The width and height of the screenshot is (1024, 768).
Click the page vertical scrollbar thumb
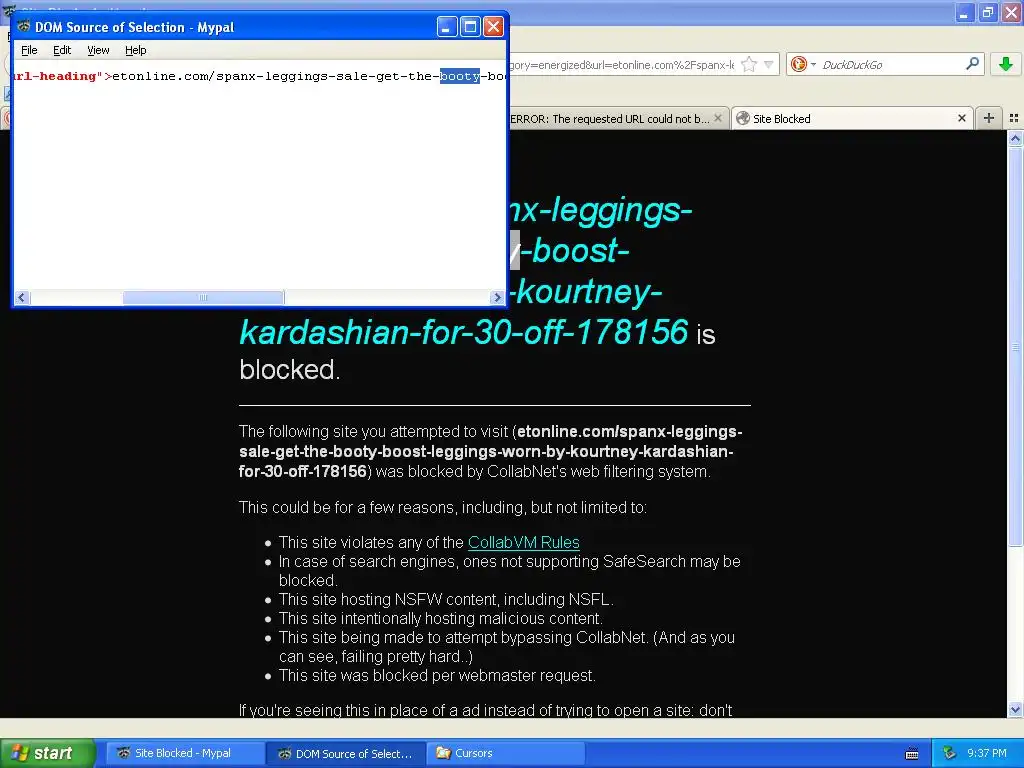1015,346
